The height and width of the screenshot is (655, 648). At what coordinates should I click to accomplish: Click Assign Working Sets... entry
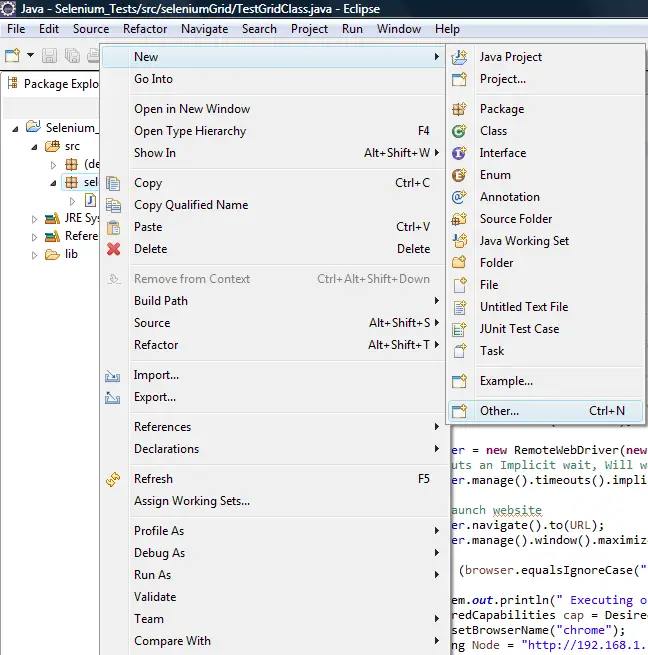coord(192,501)
